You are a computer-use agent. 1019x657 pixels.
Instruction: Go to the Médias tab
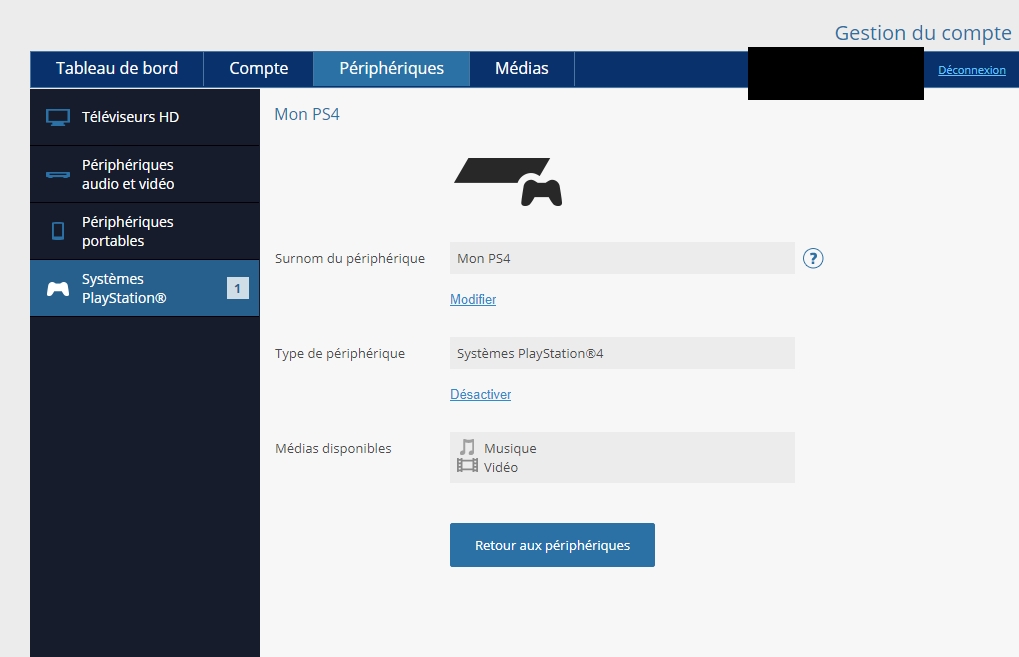pos(521,69)
